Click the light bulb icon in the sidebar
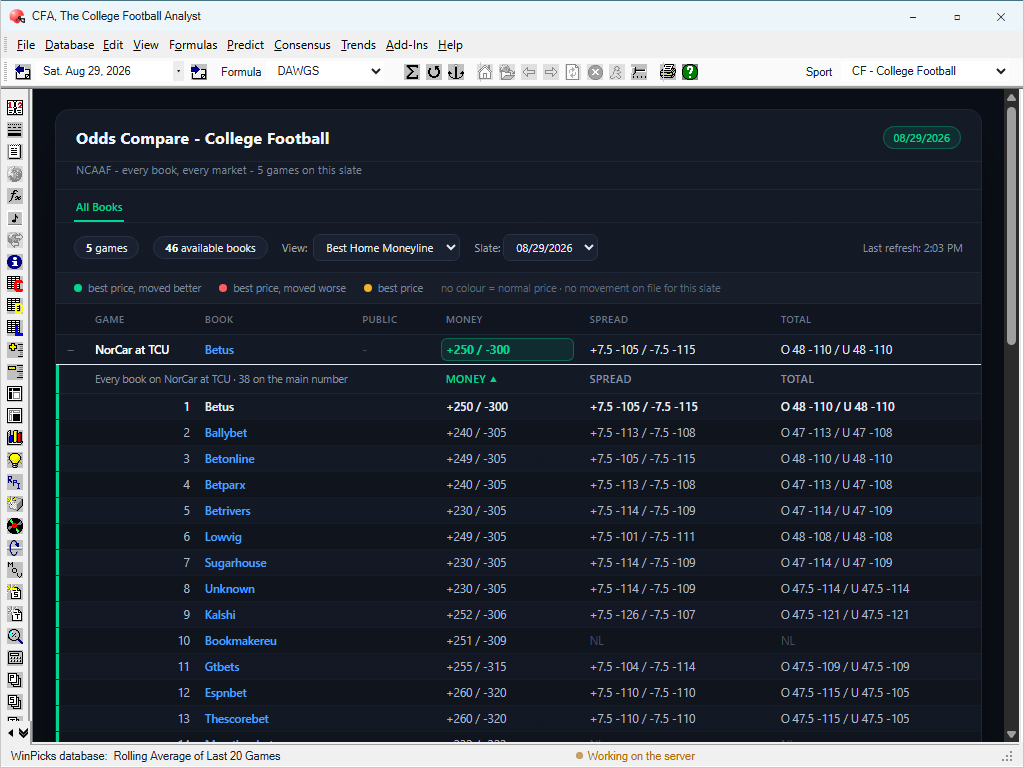This screenshot has height=768, width=1024. 15,460
